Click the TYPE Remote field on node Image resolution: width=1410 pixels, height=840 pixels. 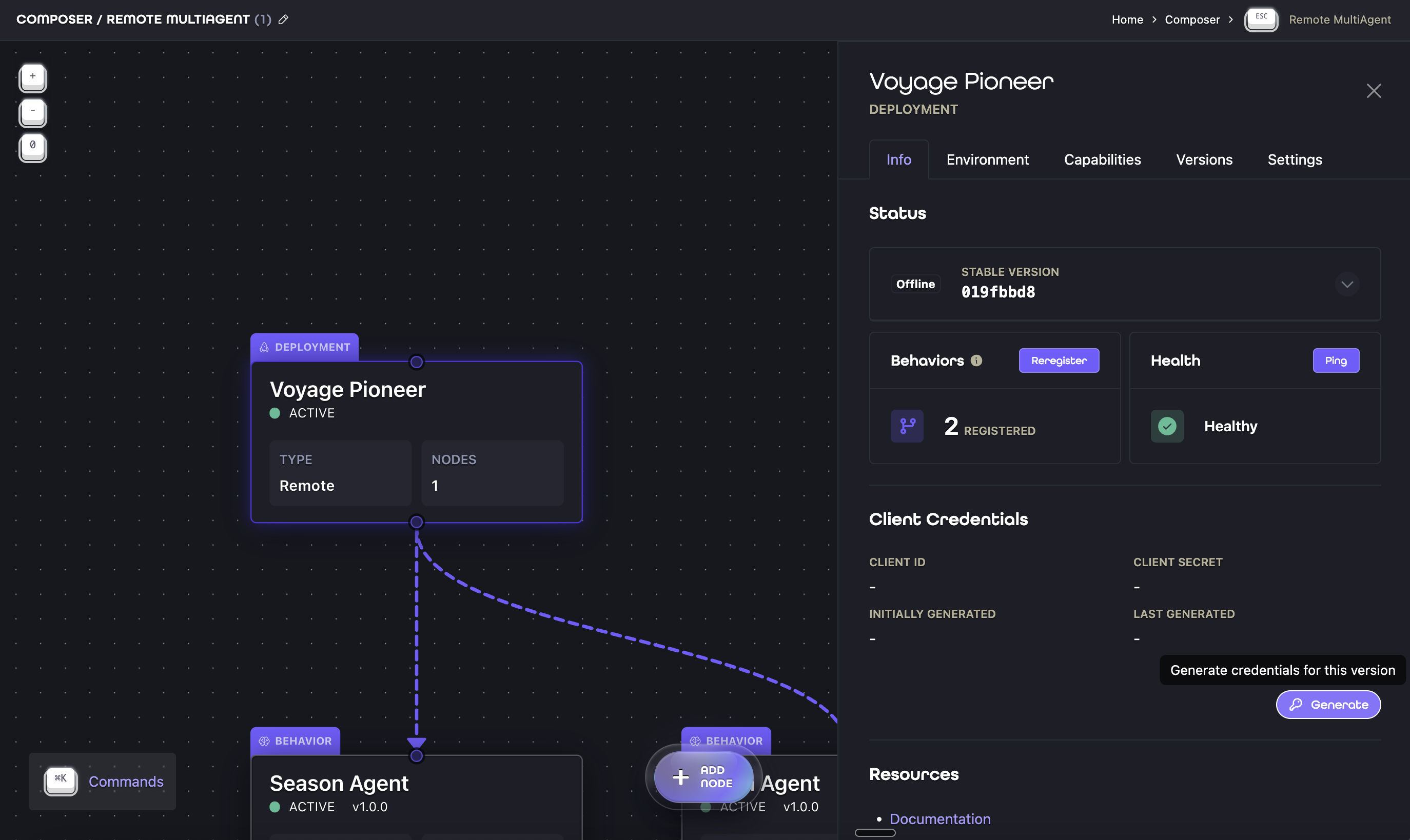point(340,473)
